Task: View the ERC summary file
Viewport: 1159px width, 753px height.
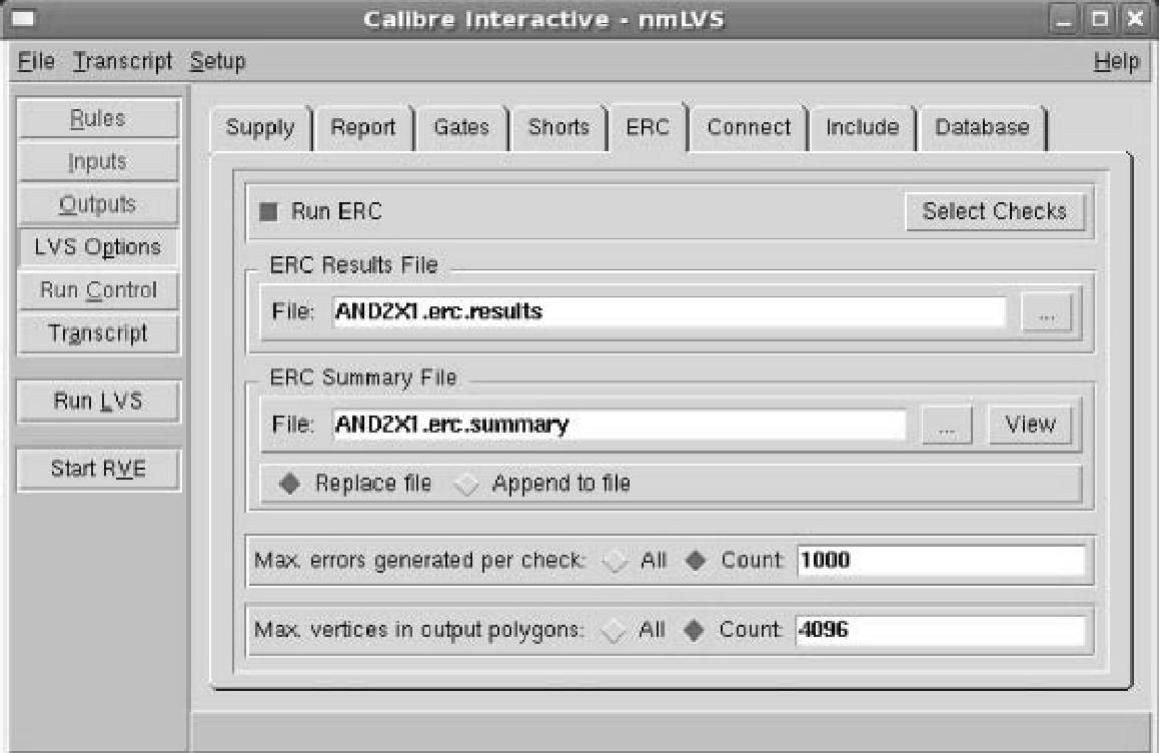Action: (x=1030, y=425)
